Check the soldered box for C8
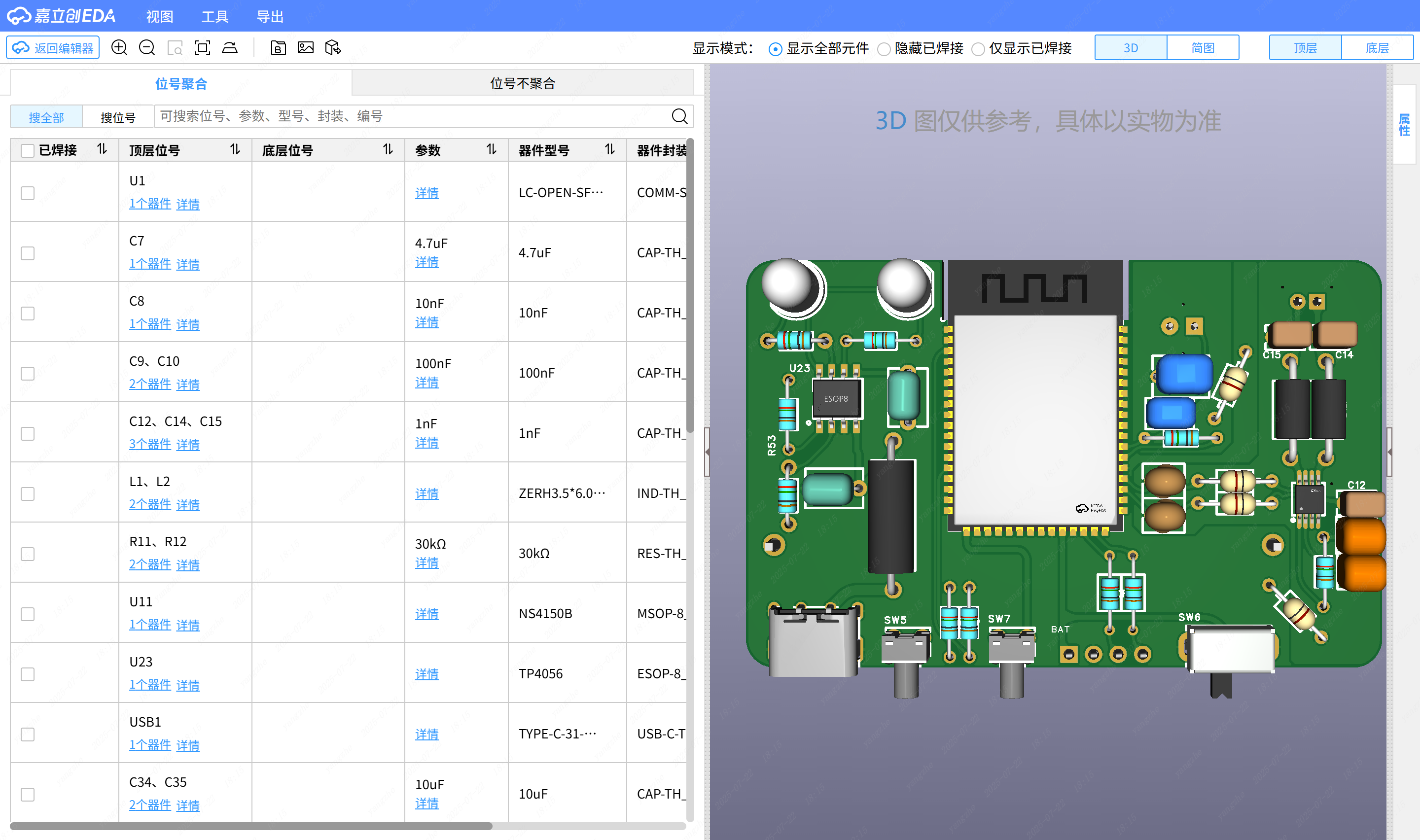1420x840 pixels. tap(27, 313)
